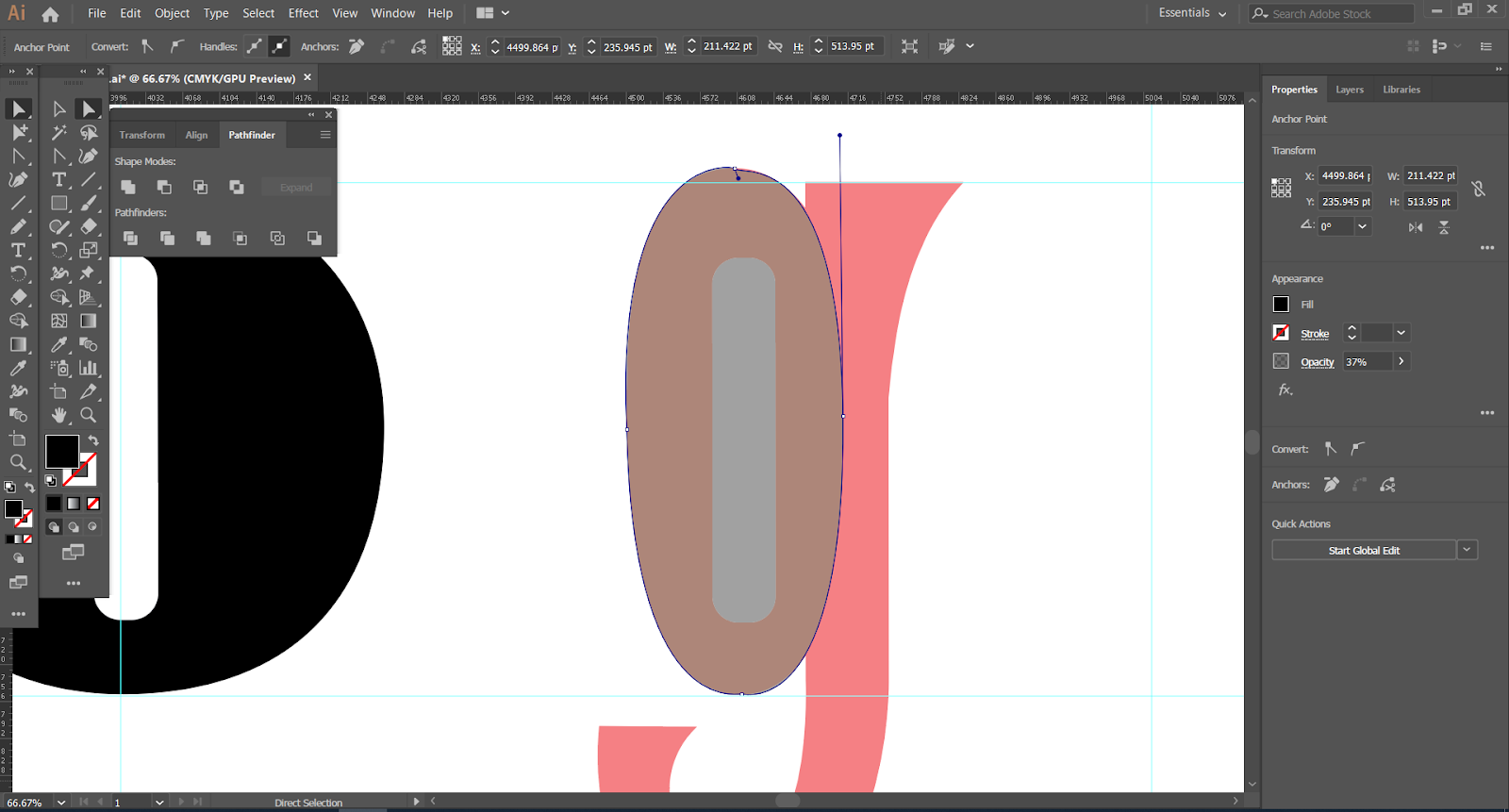Click the Minus Back pathfinder icon
The height and width of the screenshot is (812, 1509).
click(x=314, y=239)
